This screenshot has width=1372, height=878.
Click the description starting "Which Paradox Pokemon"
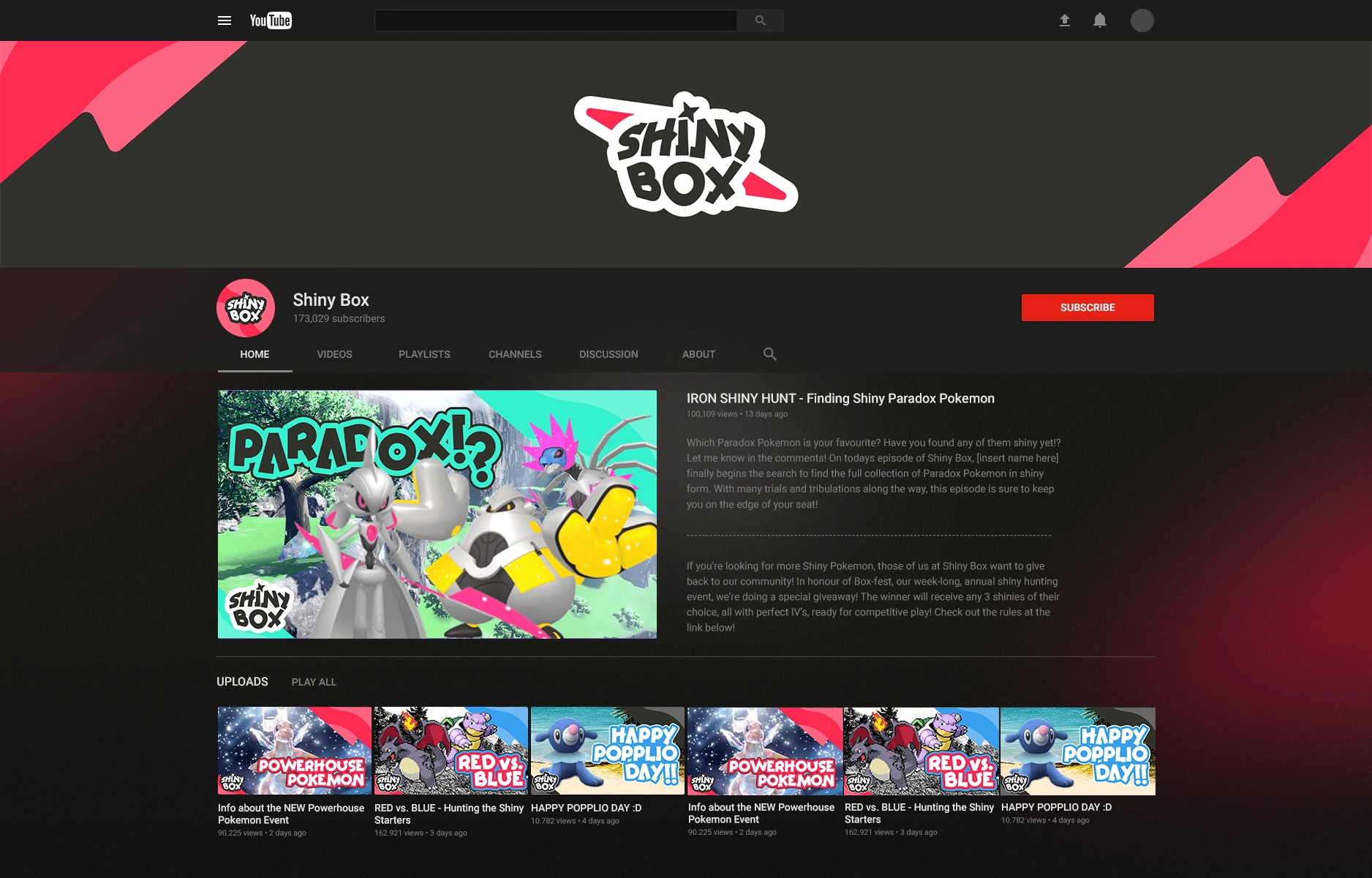coord(874,473)
